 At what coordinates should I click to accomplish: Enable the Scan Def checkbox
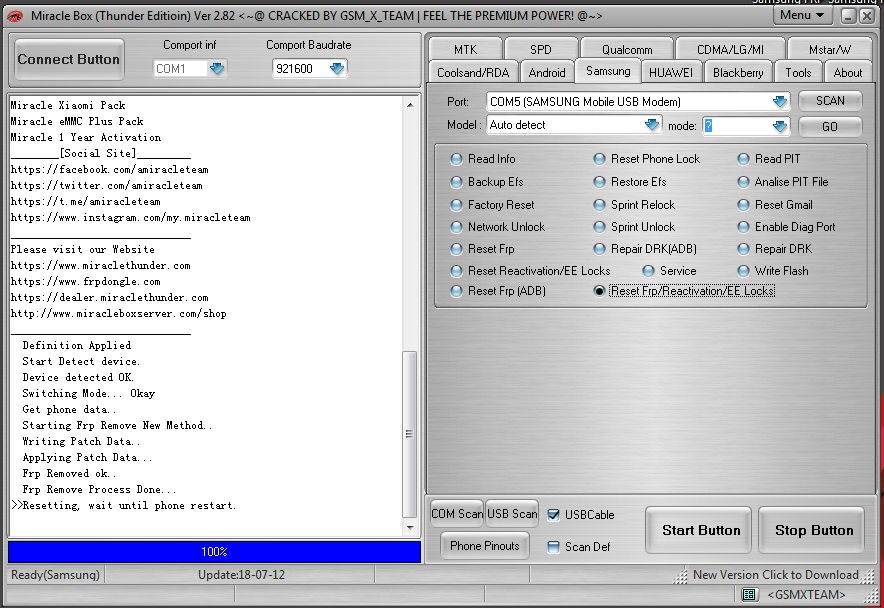[x=554, y=547]
